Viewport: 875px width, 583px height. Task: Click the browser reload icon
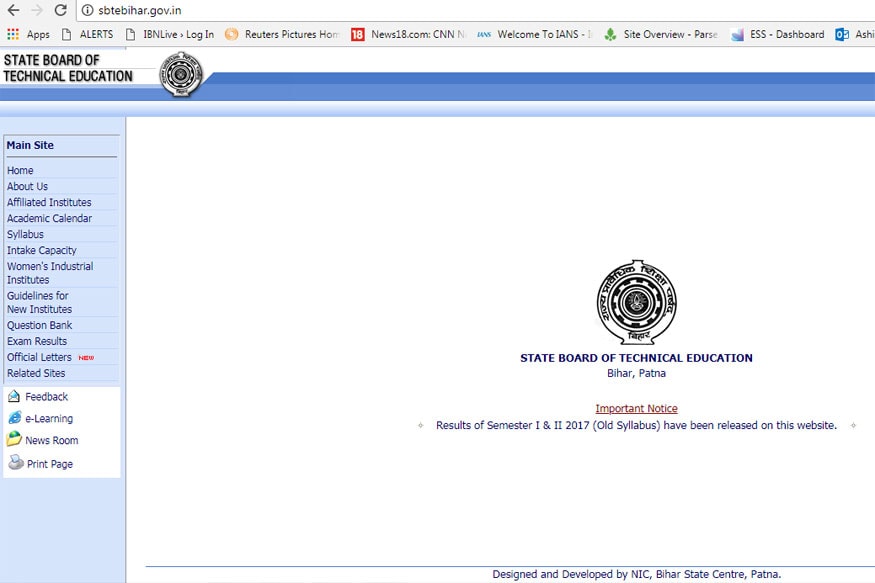pyautogui.click(x=60, y=10)
